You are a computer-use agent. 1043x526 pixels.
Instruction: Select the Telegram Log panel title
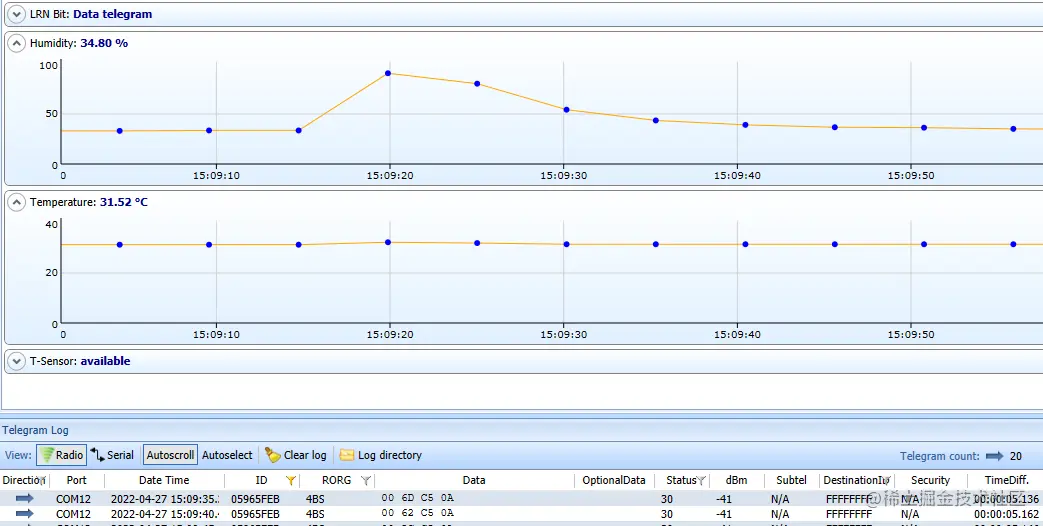point(35,430)
